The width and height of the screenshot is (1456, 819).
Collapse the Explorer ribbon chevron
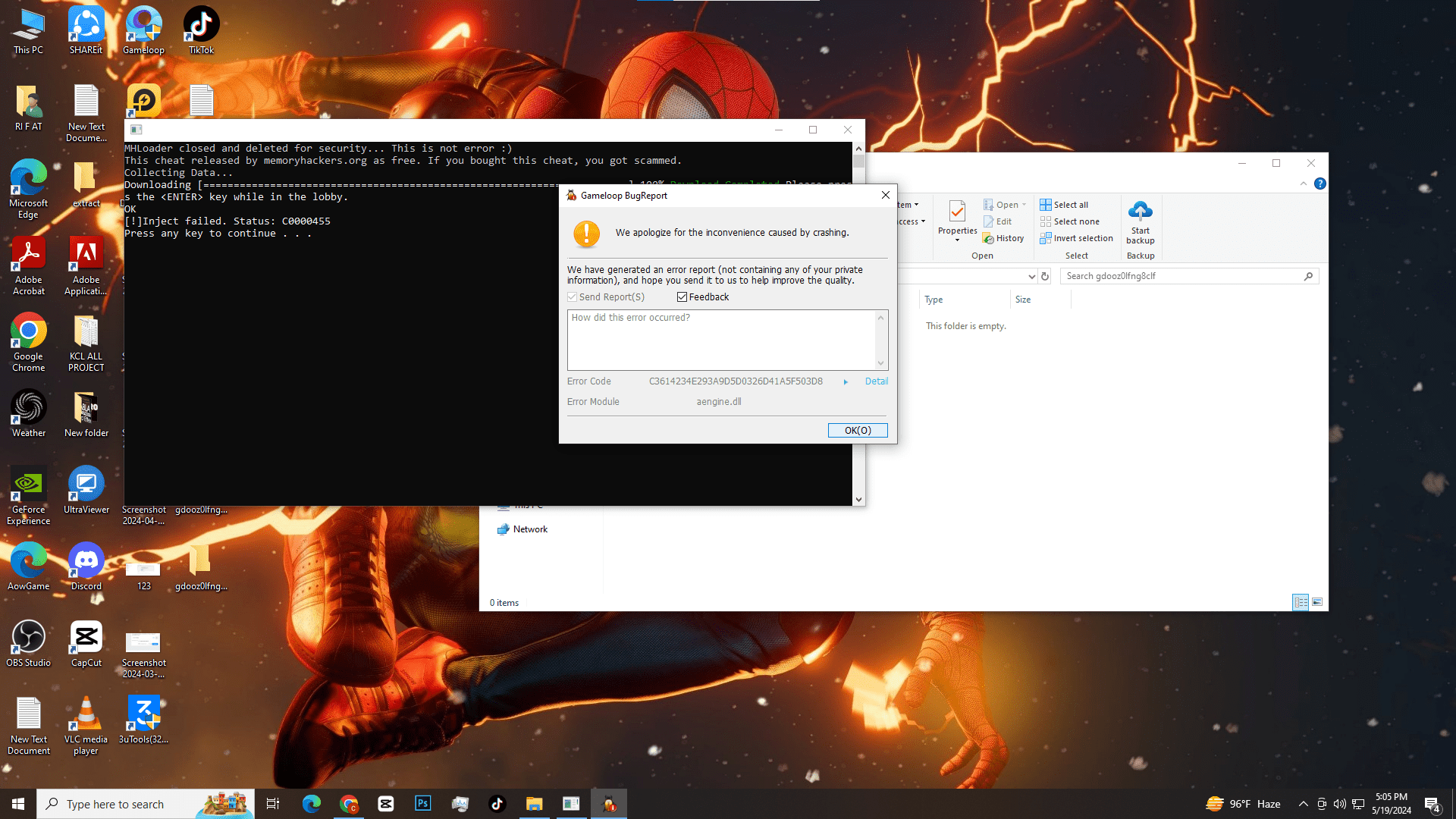1304,184
